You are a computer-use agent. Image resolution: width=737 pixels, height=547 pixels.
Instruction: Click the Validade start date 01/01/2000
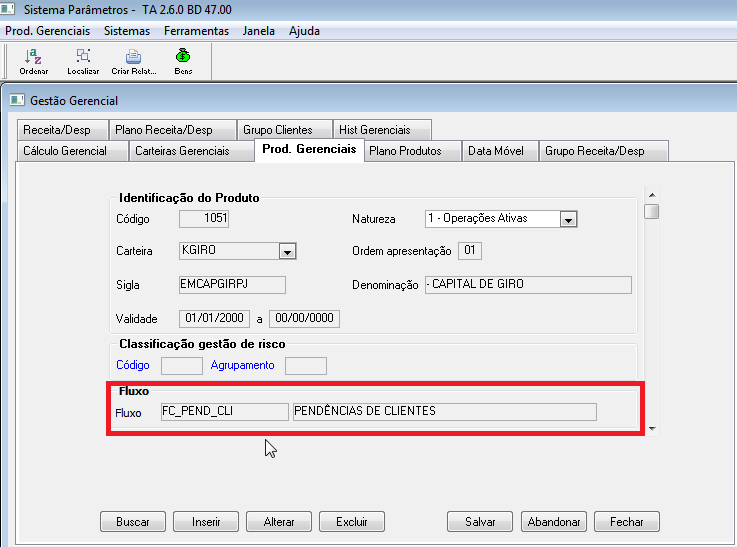214,319
